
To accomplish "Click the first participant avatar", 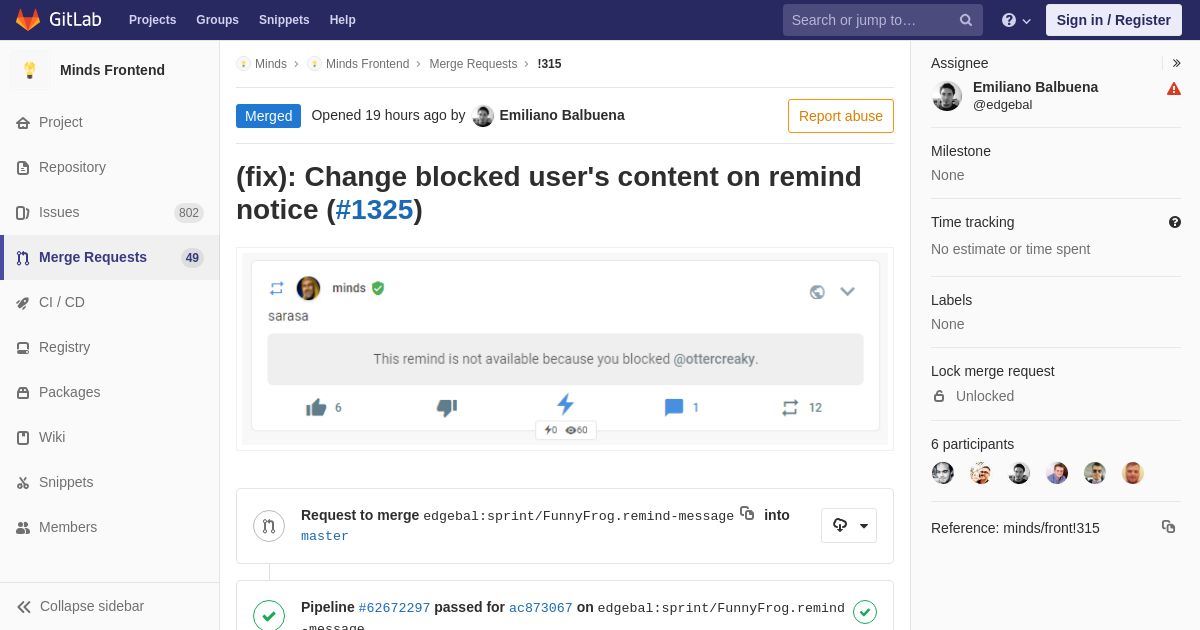I will coord(943,473).
